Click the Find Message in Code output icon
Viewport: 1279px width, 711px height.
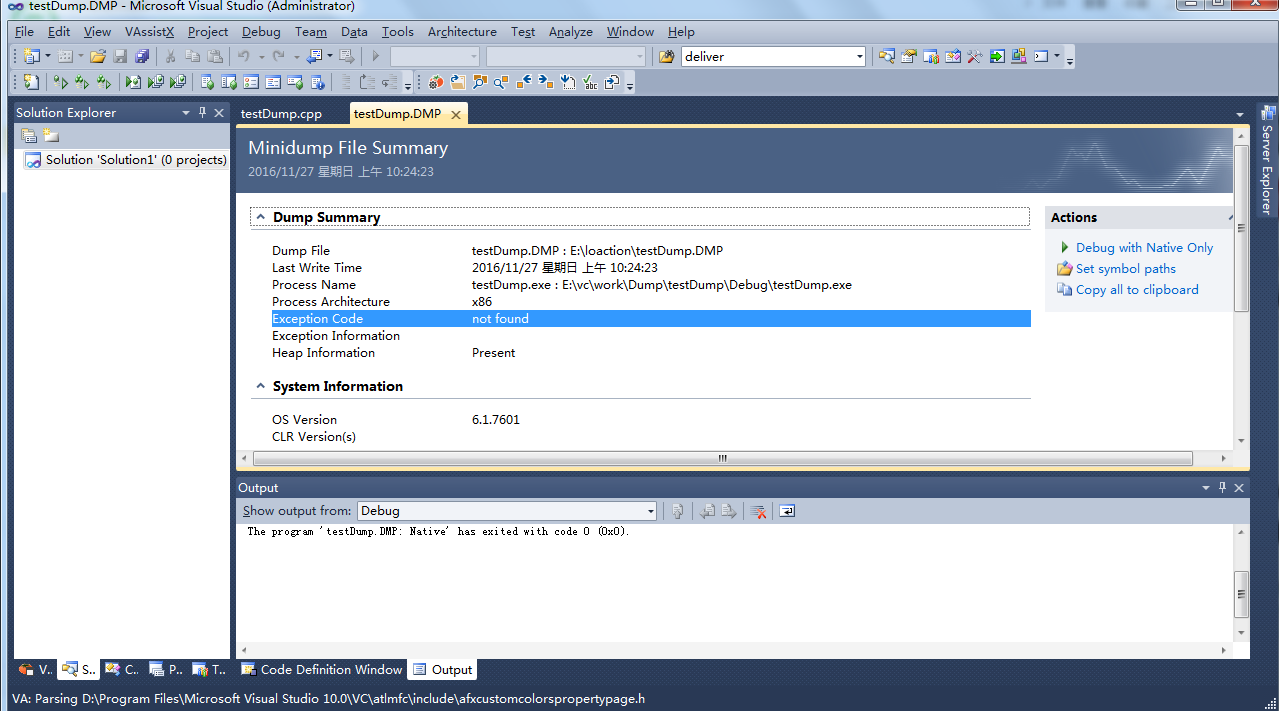point(678,511)
